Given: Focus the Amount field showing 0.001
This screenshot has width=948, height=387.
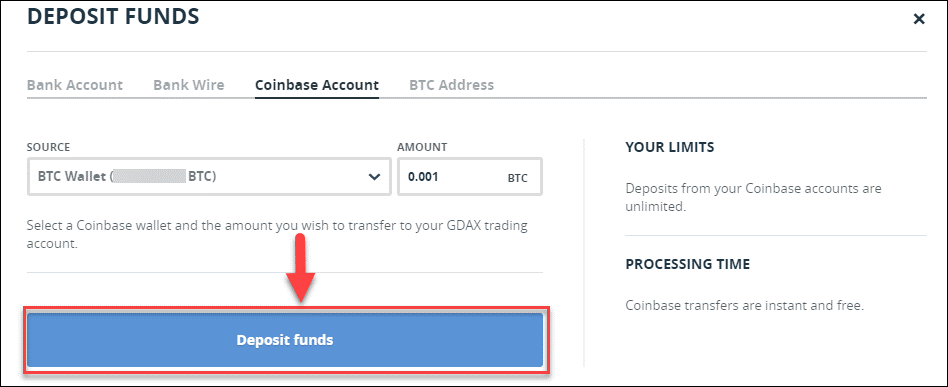Looking at the screenshot, I should (x=470, y=177).
